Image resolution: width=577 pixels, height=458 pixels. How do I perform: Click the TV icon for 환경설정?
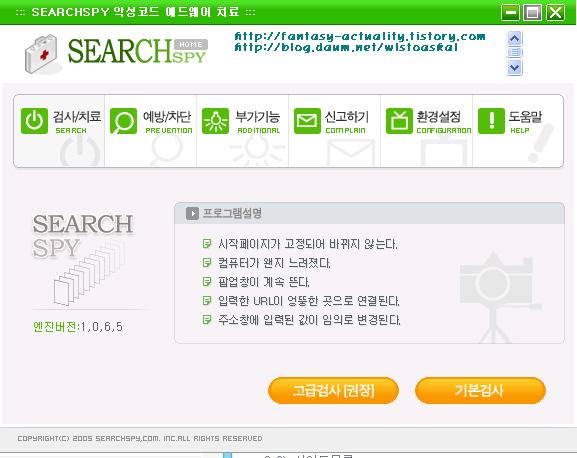coord(399,121)
